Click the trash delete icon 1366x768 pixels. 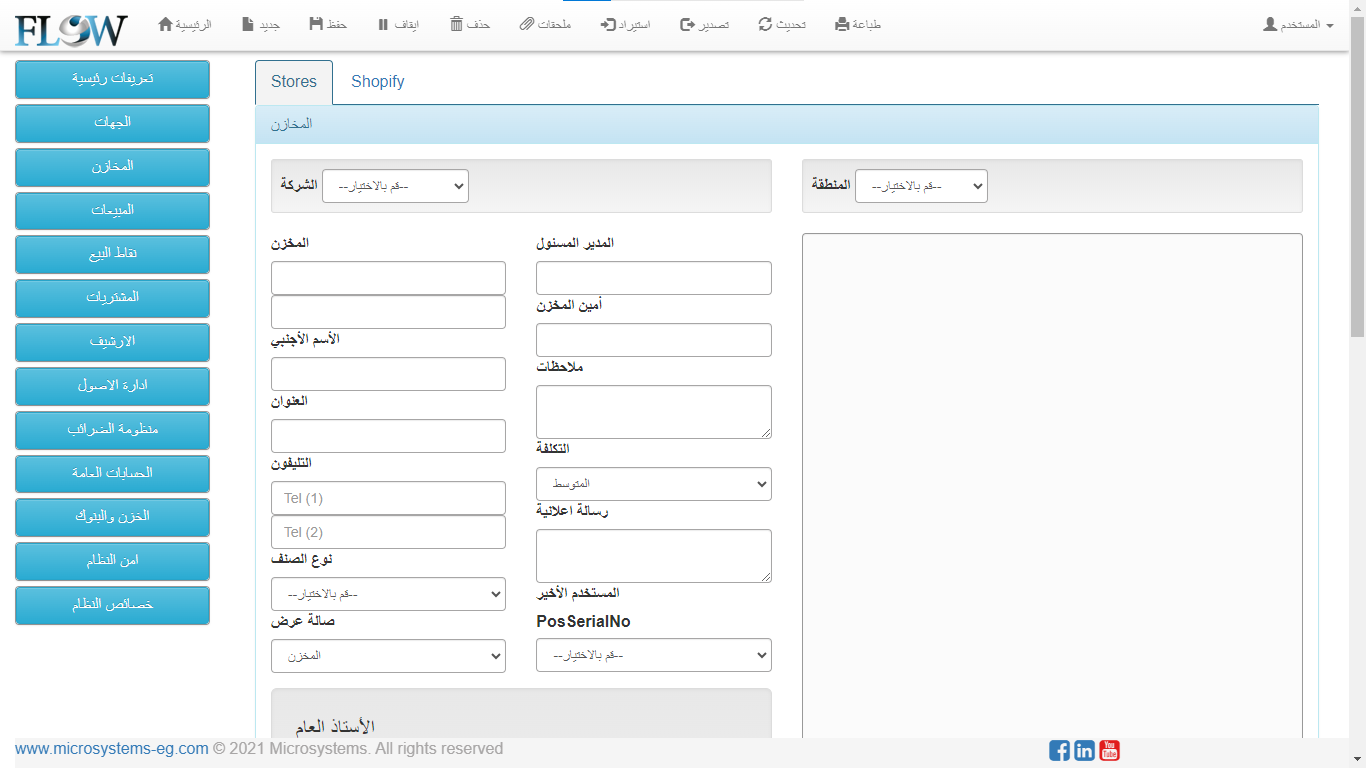(x=456, y=24)
